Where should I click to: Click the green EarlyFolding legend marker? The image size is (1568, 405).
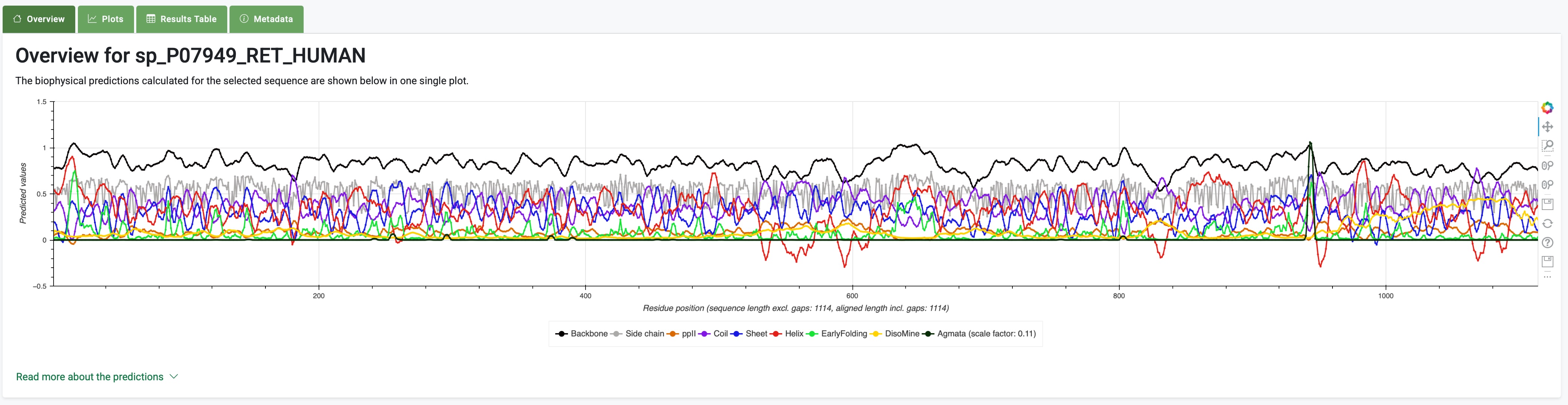click(x=812, y=333)
